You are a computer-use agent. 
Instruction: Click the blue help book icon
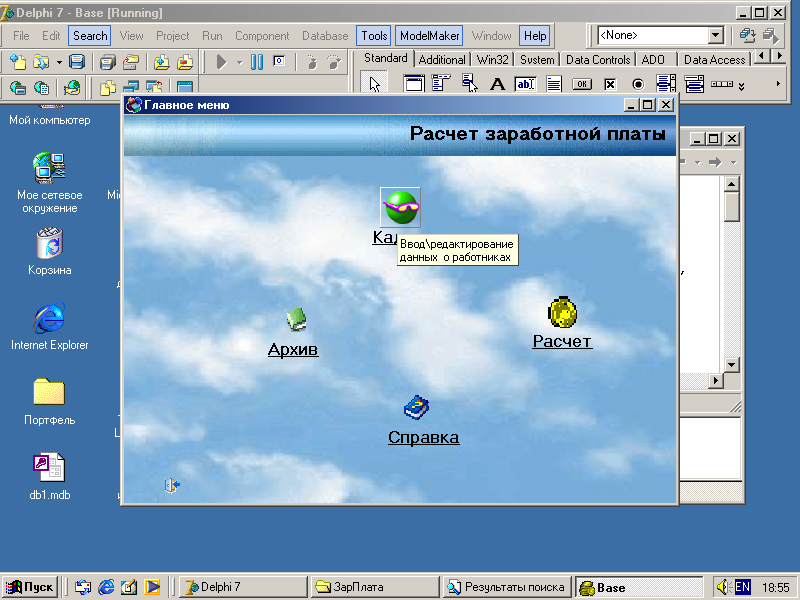click(x=416, y=407)
